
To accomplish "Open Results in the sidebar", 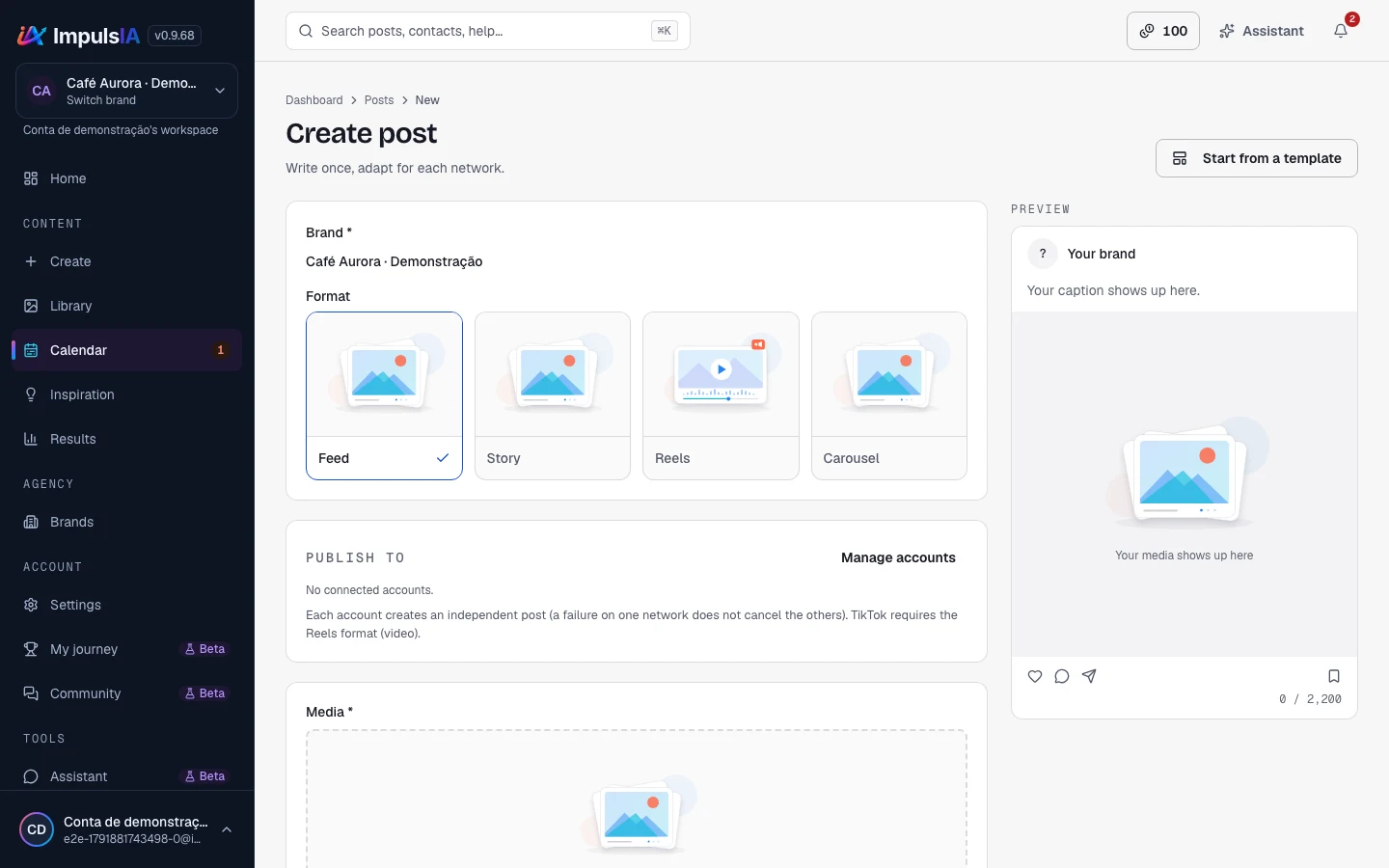I will tap(126, 439).
